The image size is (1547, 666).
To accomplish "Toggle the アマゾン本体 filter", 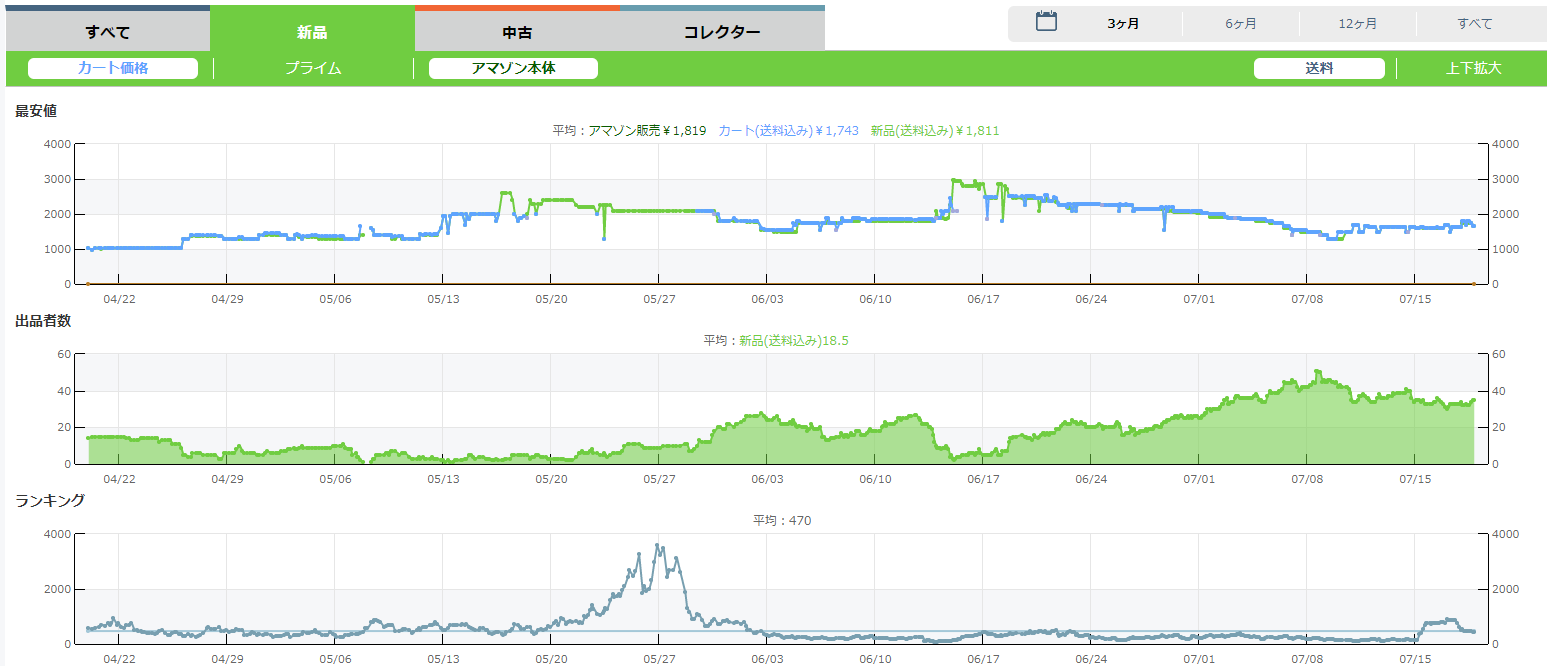I will pyautogui.click(x=513, y=69).
